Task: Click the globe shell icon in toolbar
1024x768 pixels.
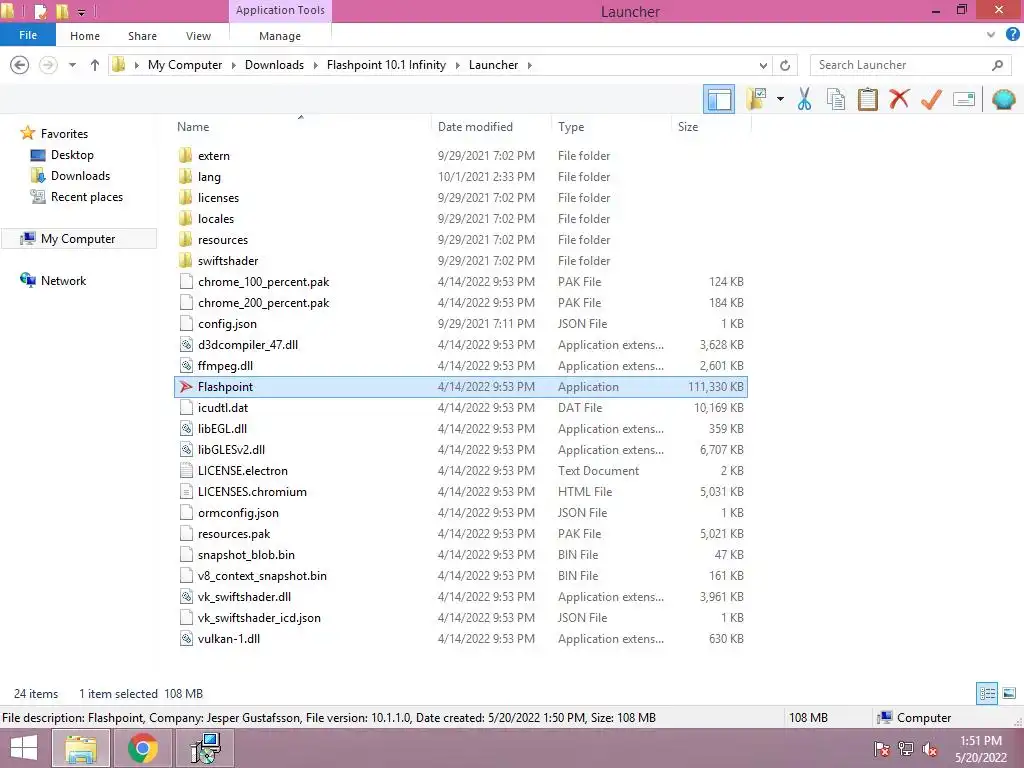Action: pos(1003,99)
